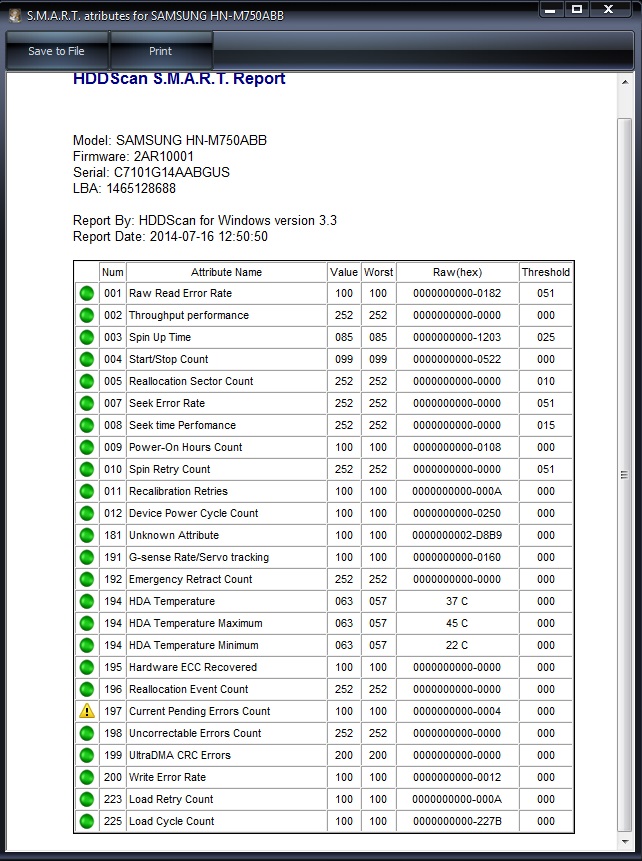Image resolution: width=642 pixels, height=861 pixels.
Task: Click the green status icon for Load Cycle Count
Action: click(x=87, y=821)
